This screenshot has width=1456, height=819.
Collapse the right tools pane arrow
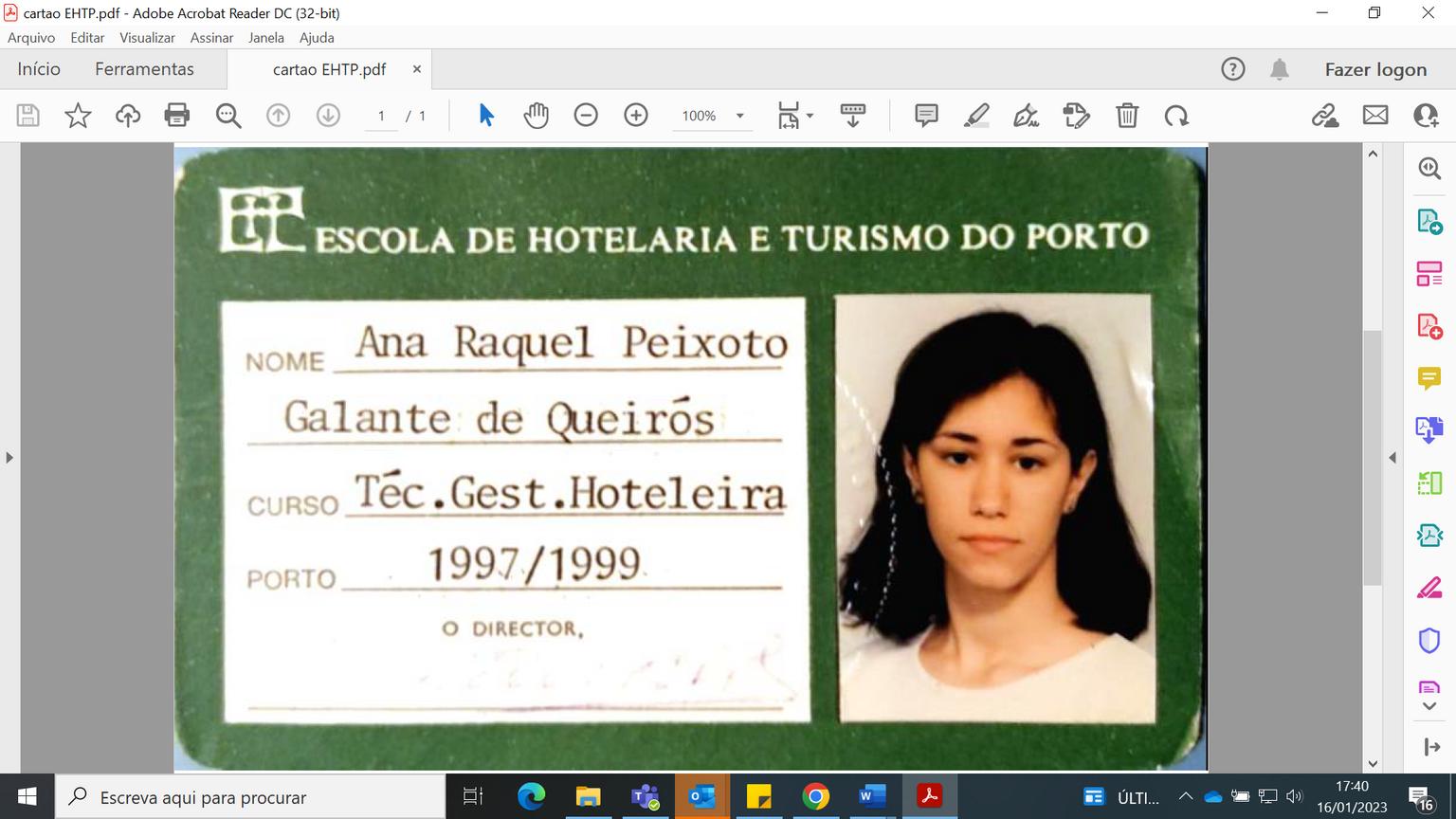click(1392, 458)
